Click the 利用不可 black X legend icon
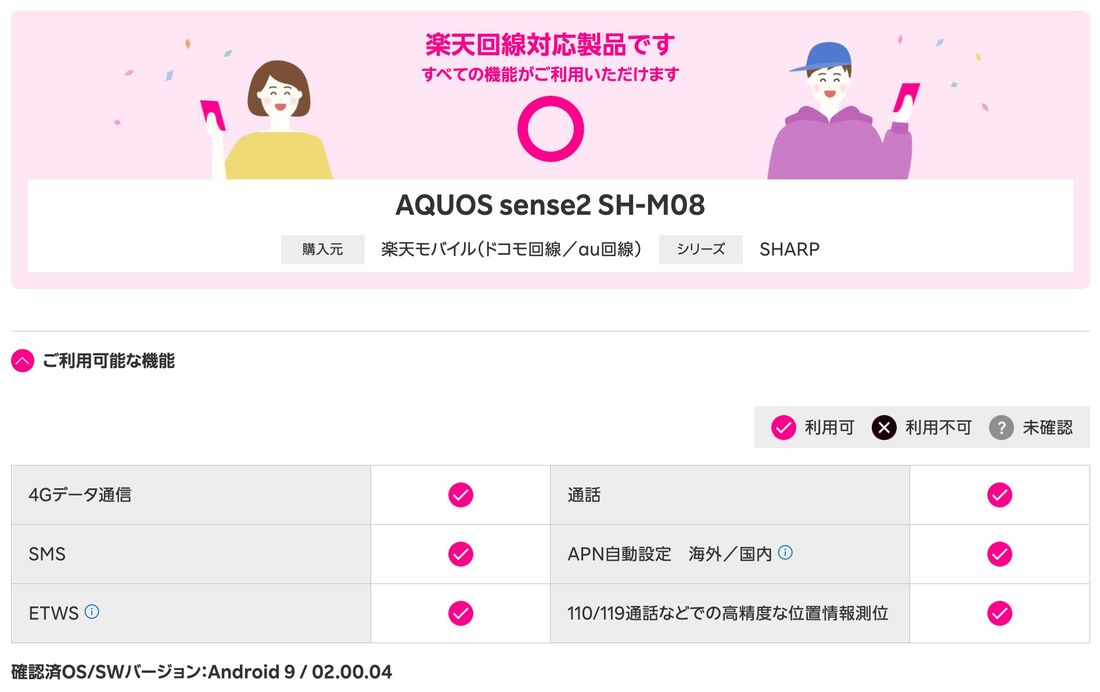Viewport: 1100px width, 692px height. click(x=882, y=427)
